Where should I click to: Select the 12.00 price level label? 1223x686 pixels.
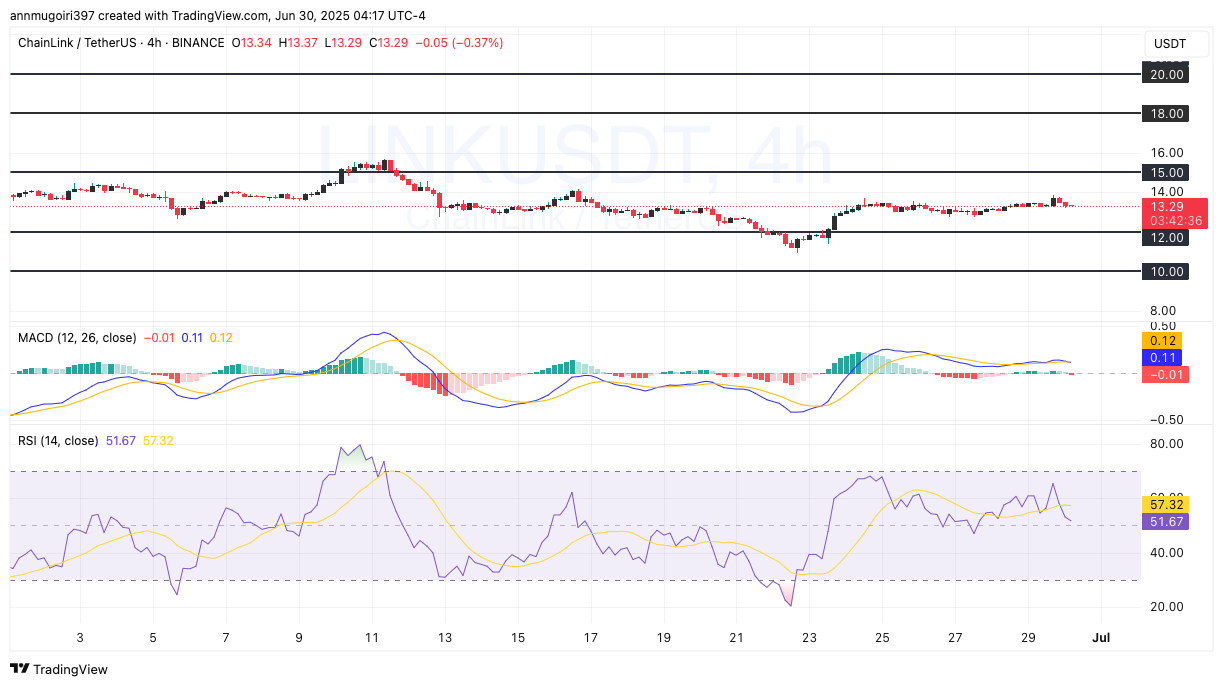click(x=1166, y=237)
